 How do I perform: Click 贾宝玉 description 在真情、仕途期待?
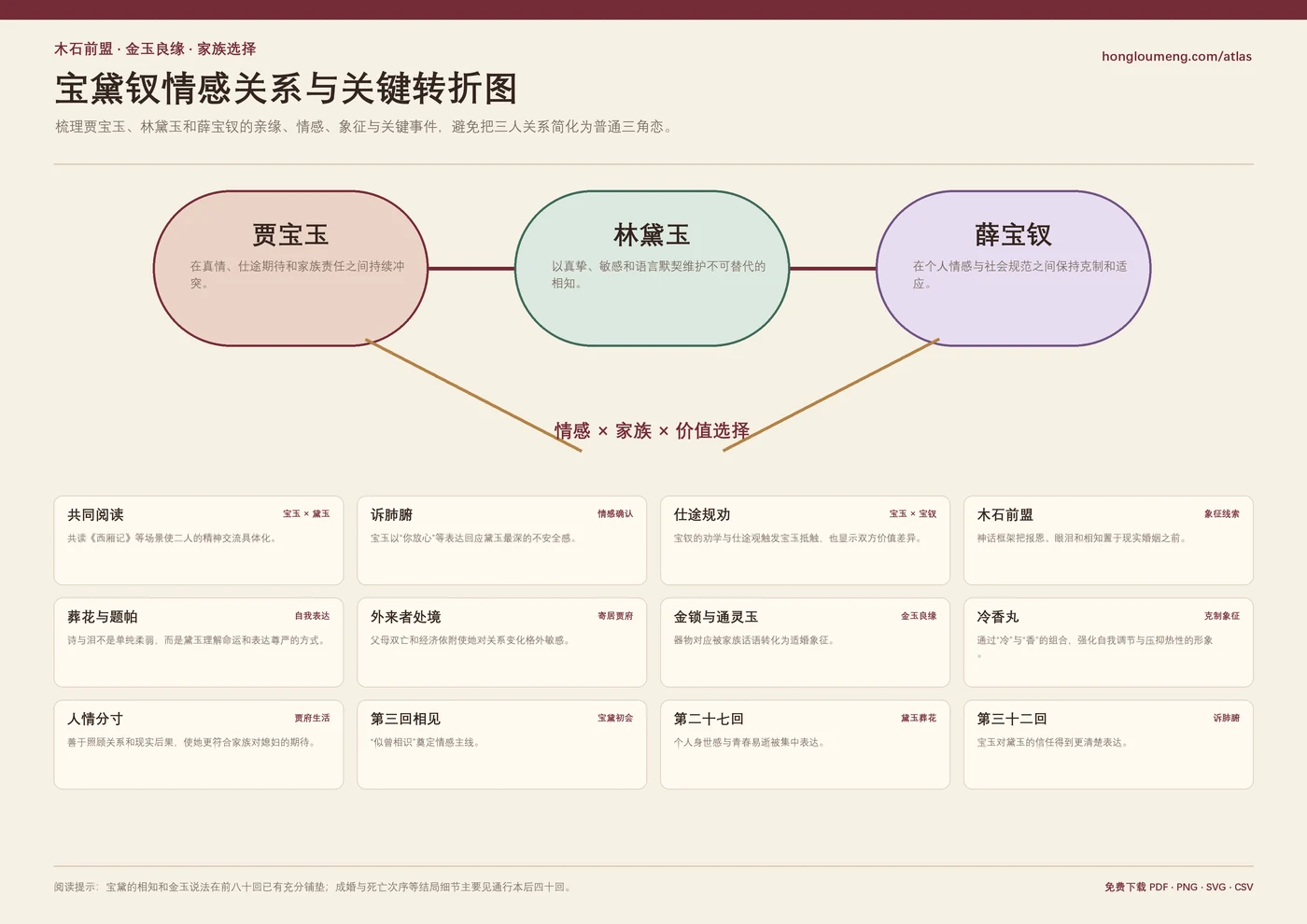[298, 274]
